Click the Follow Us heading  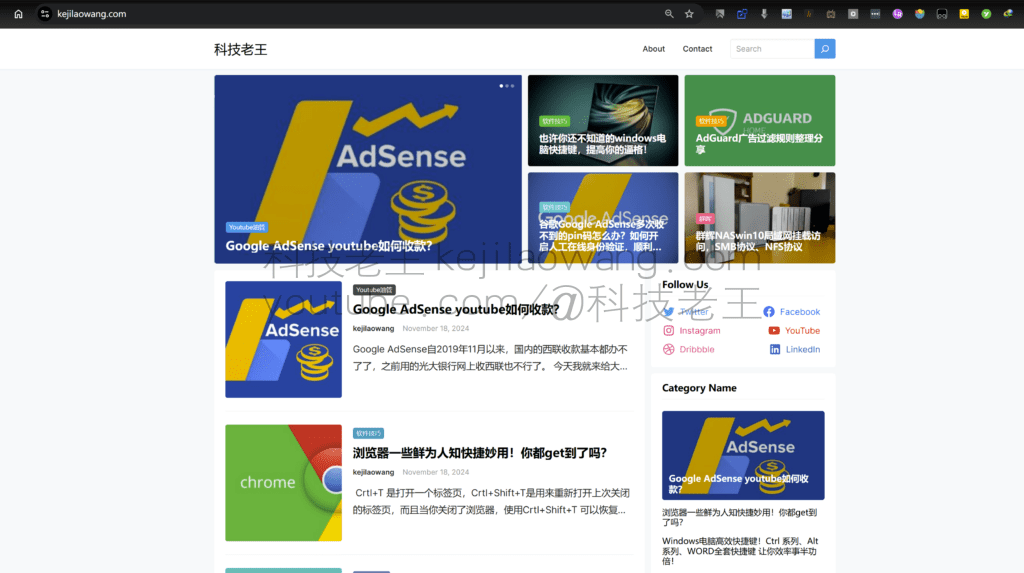coord(685,284)
